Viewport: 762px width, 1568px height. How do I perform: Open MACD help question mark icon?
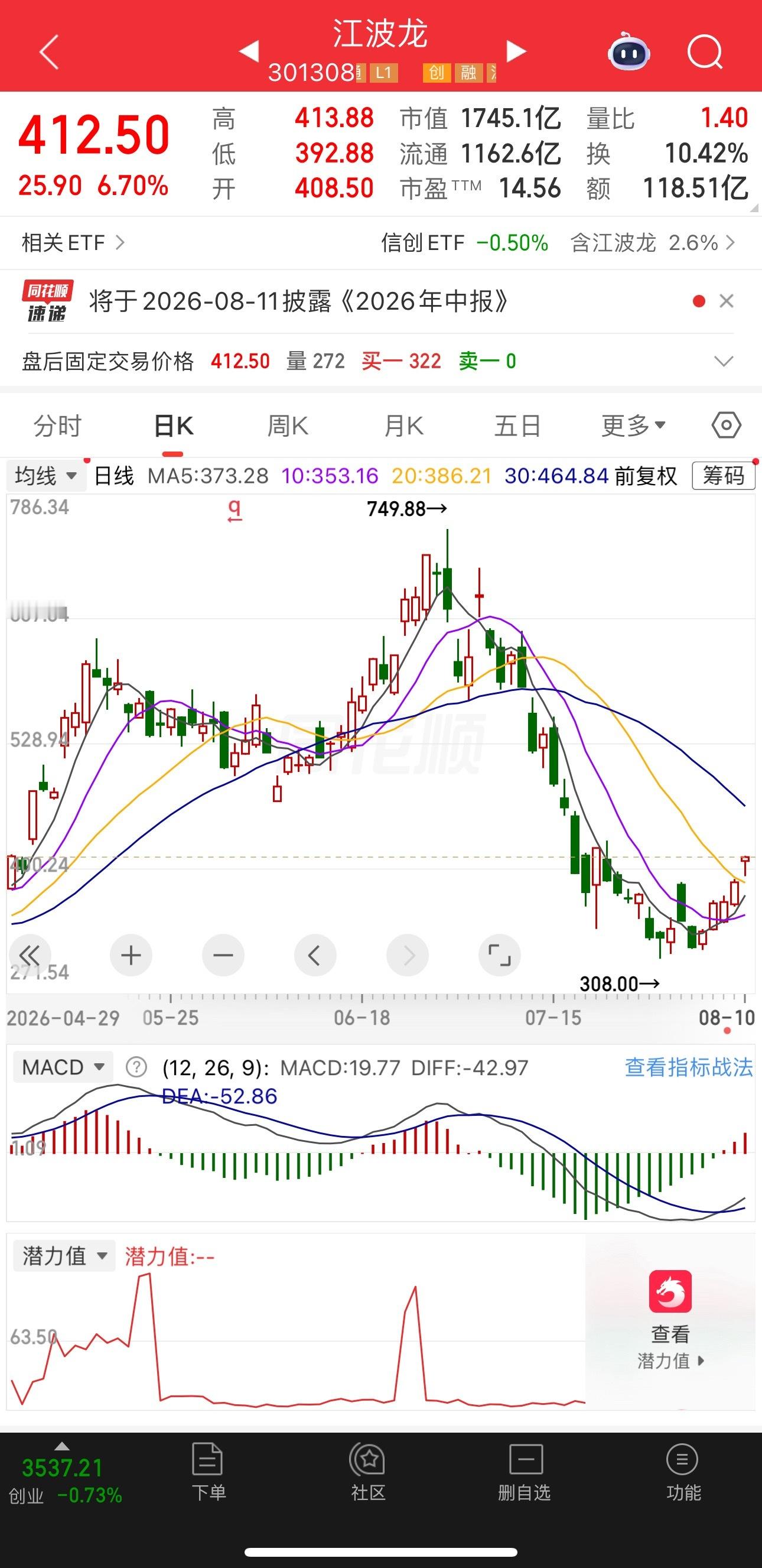(x=136, y=1066)
